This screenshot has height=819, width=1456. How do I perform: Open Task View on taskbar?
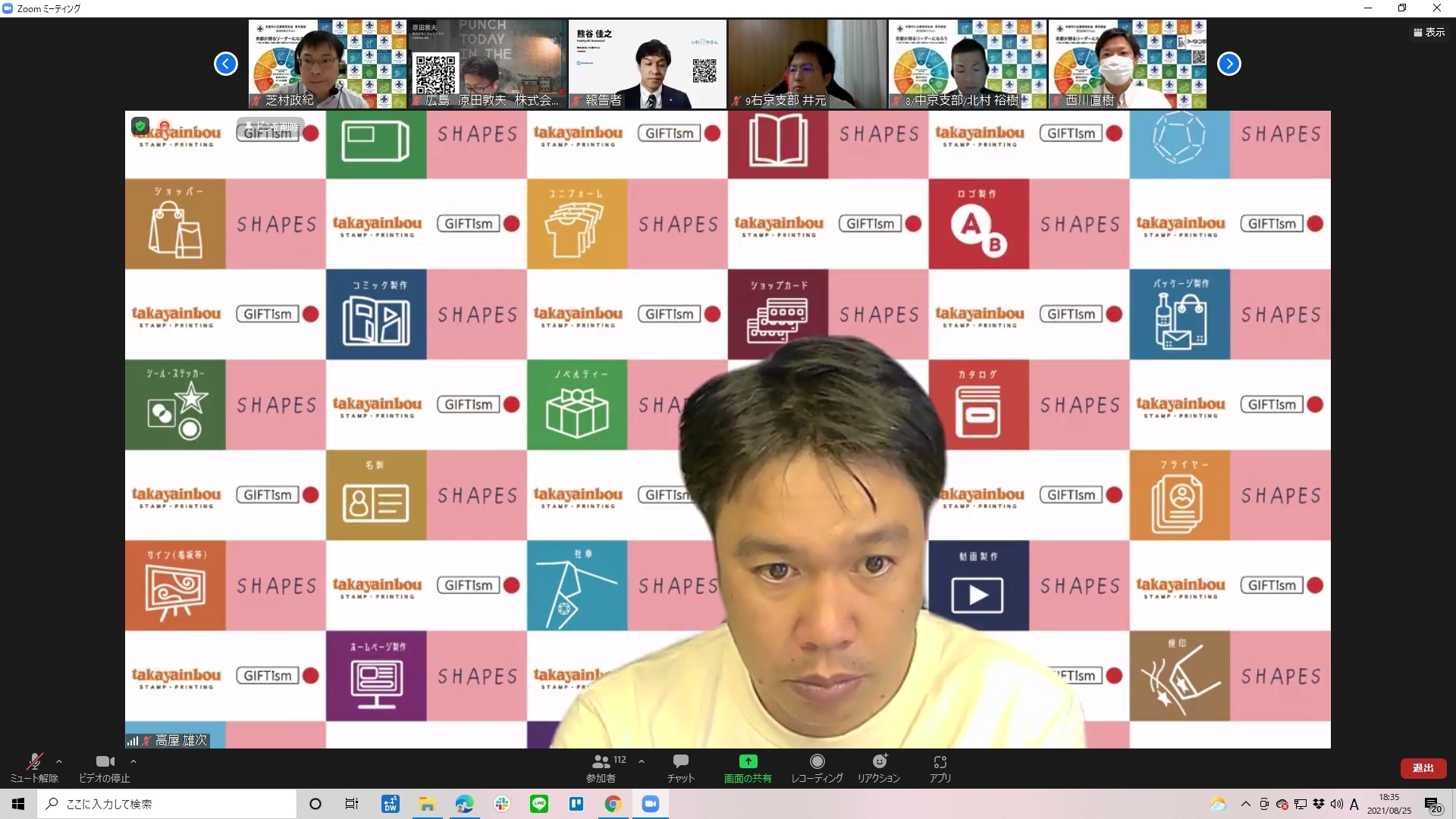[x=352, y=804]
